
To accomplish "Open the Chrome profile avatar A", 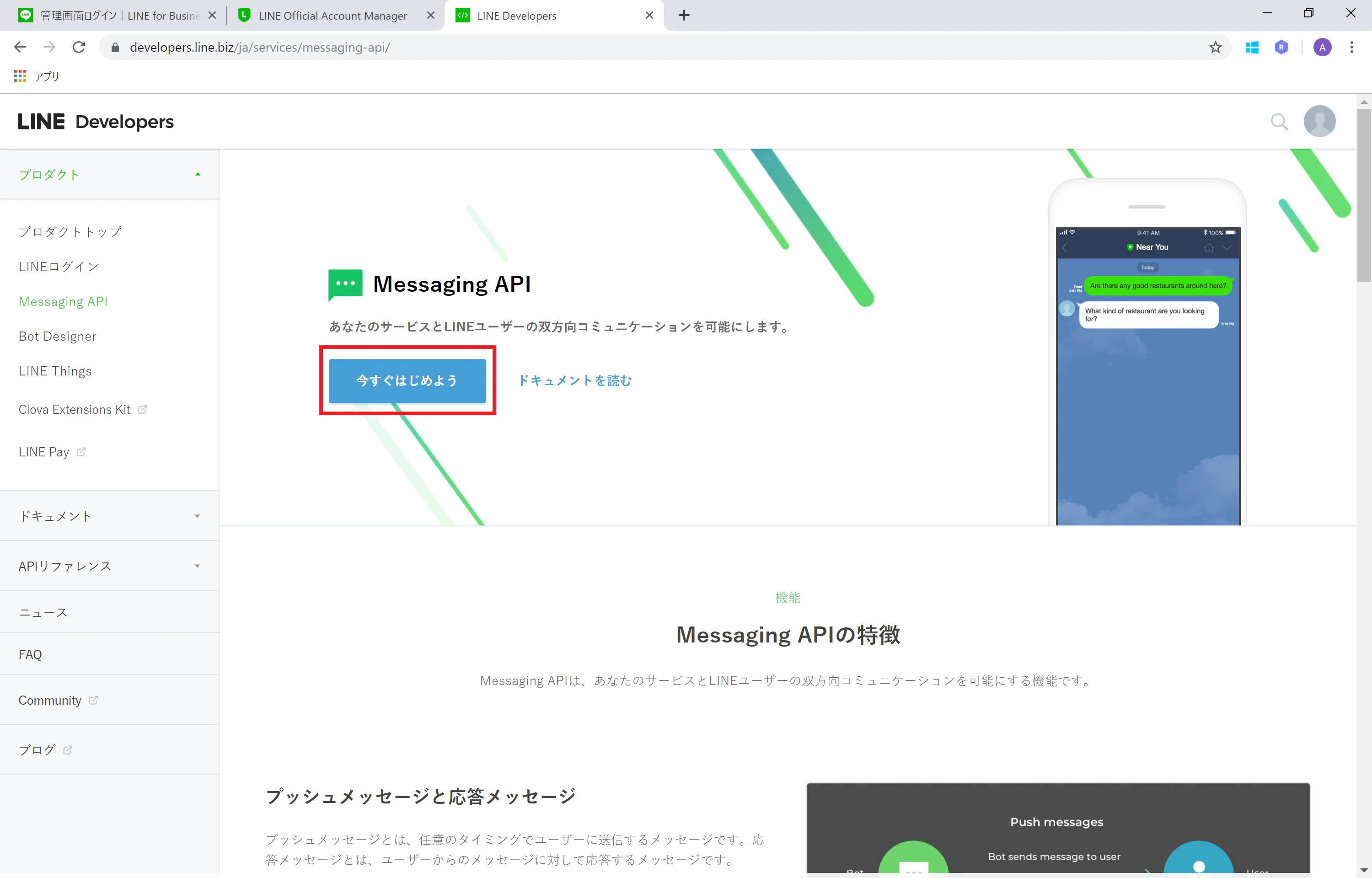I will click(1323, 47).
